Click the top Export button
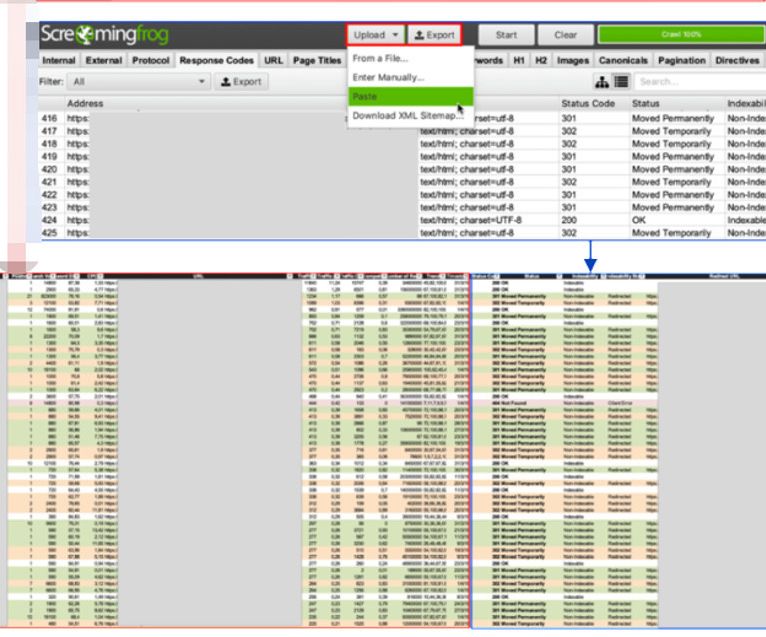The height and width of the screenshot is (637, 766). [434, 35]
